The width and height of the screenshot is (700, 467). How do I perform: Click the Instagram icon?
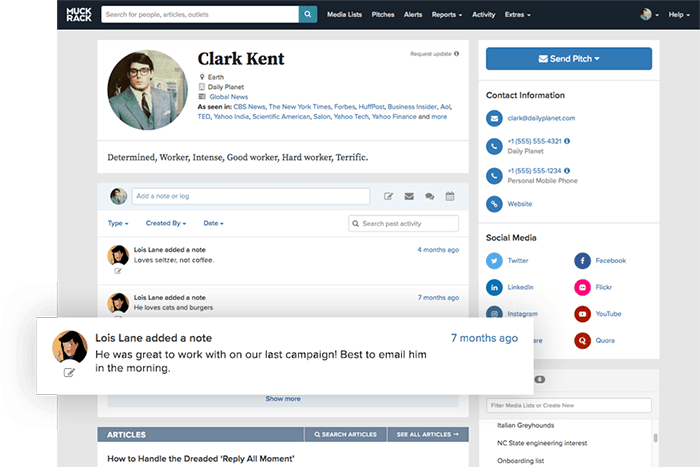(494, 313)
